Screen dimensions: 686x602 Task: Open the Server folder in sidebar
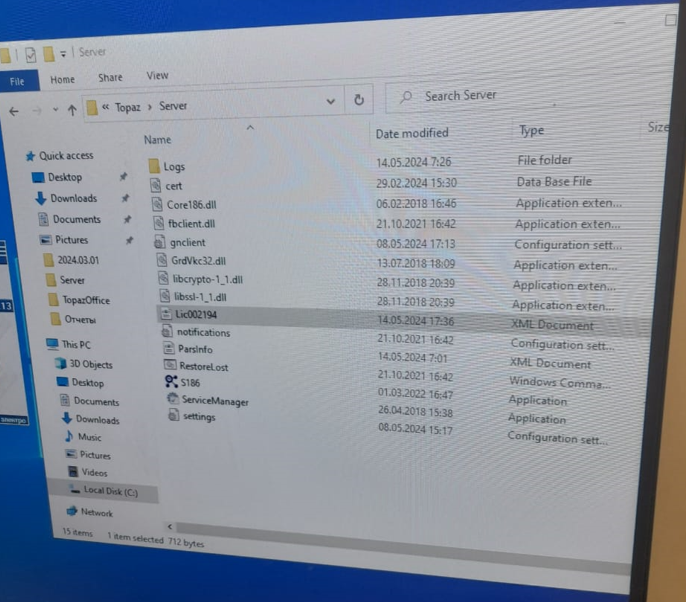tap(72, 280)
